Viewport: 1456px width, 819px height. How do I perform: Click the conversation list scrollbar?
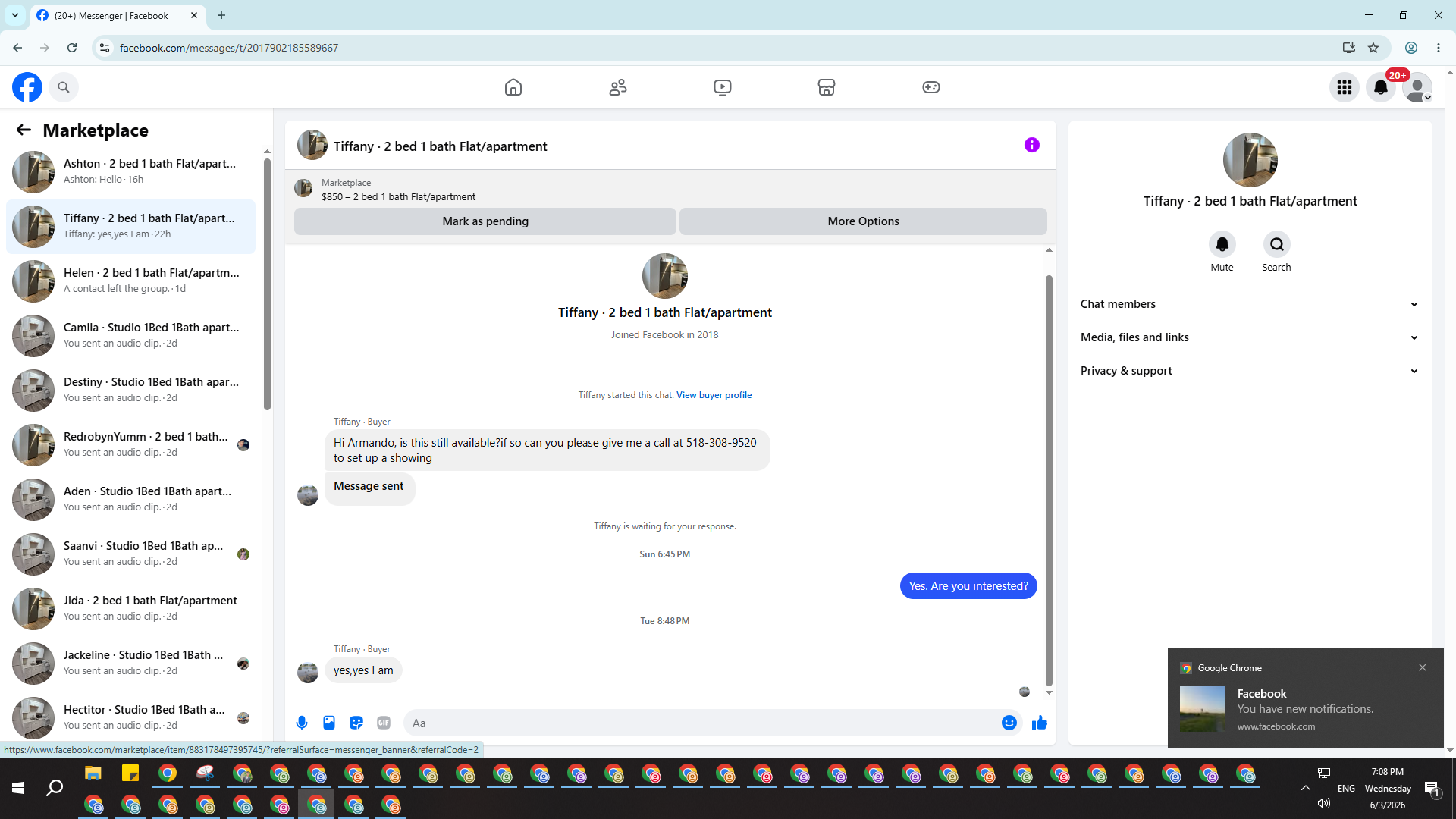click(267, 284)
